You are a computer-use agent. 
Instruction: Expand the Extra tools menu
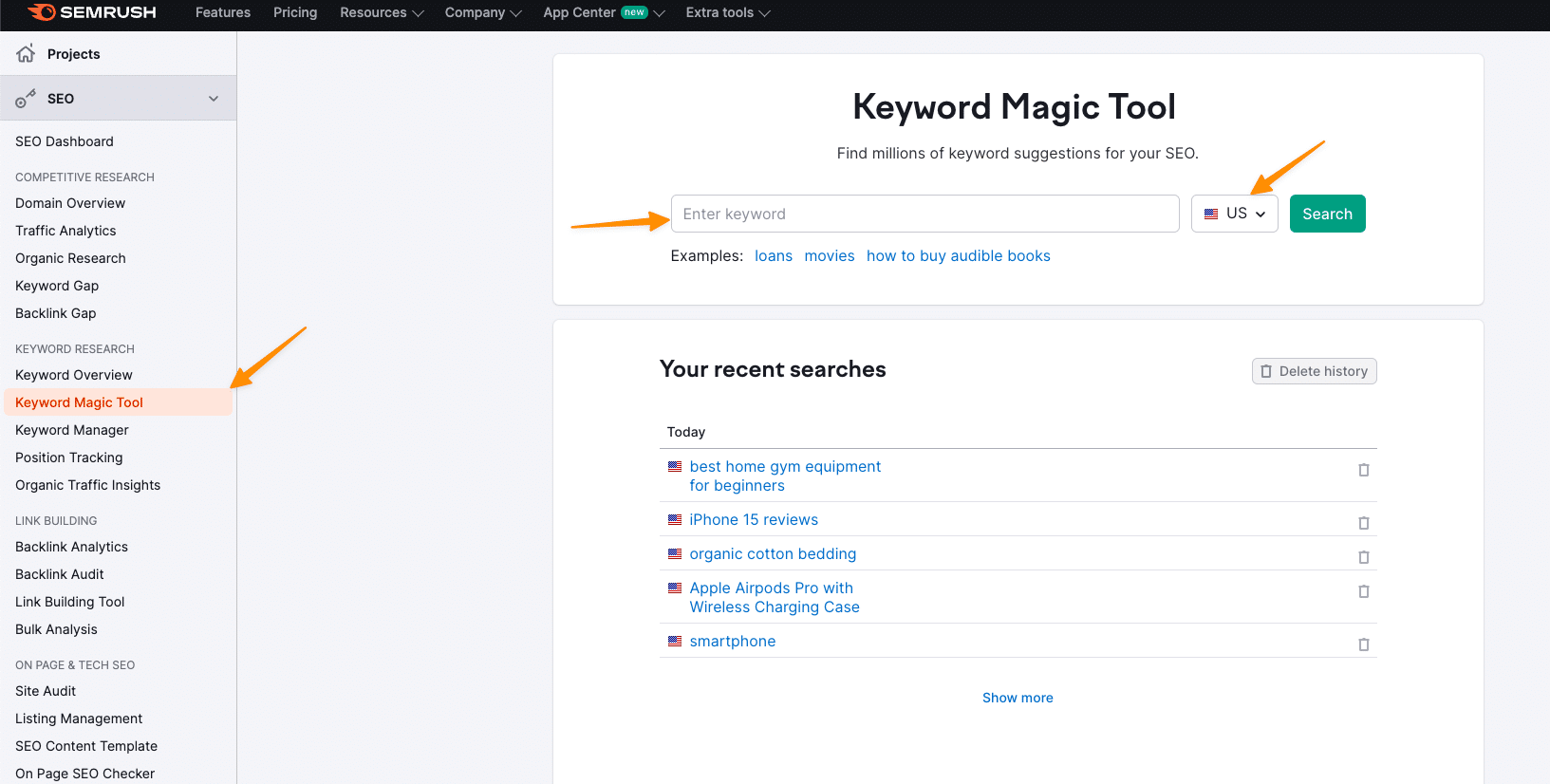[728, 12]
